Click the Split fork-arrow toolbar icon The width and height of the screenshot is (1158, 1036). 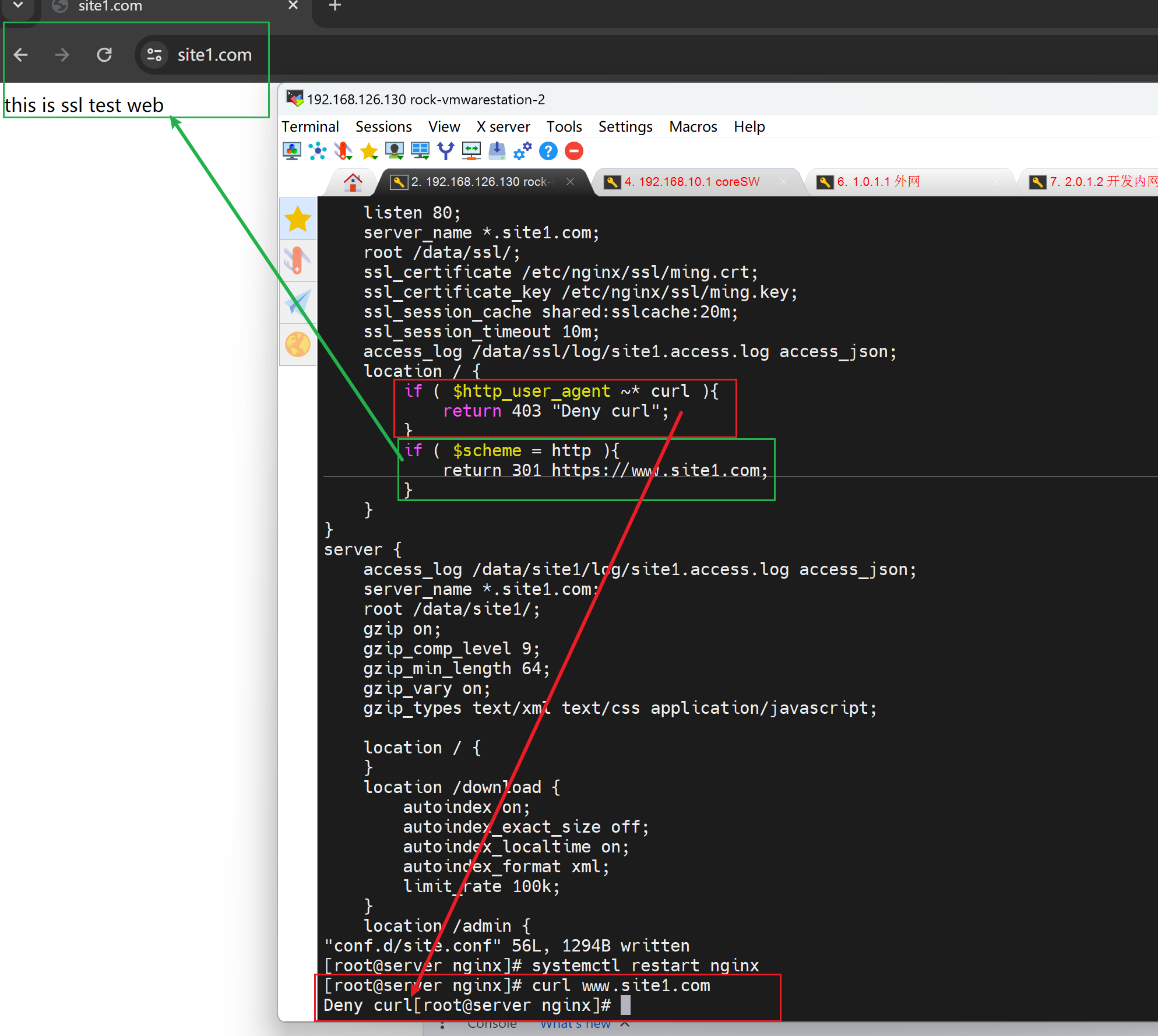(x=446, y=151)
